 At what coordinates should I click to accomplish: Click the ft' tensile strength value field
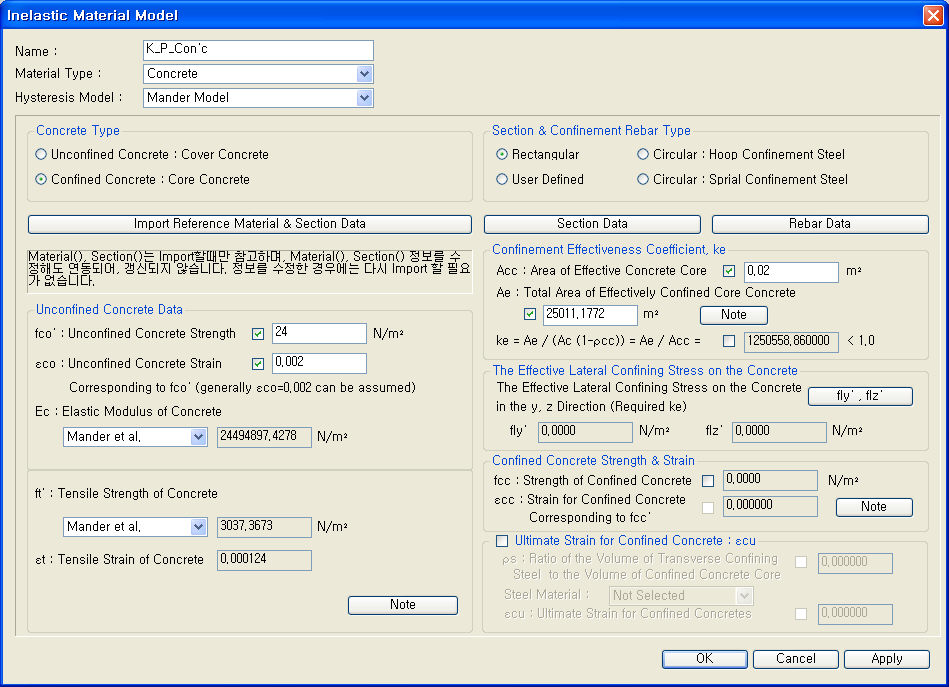(264, 527)
